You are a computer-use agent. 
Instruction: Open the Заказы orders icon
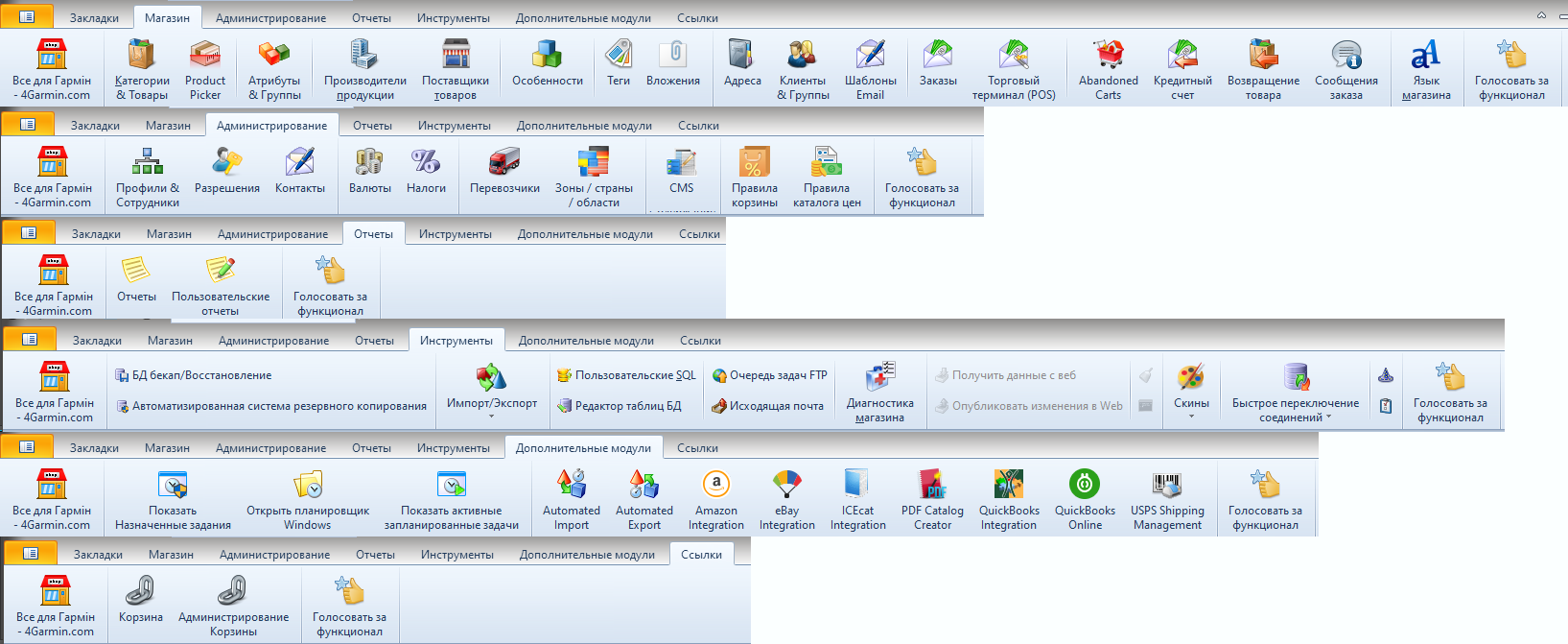coord(938,63)
